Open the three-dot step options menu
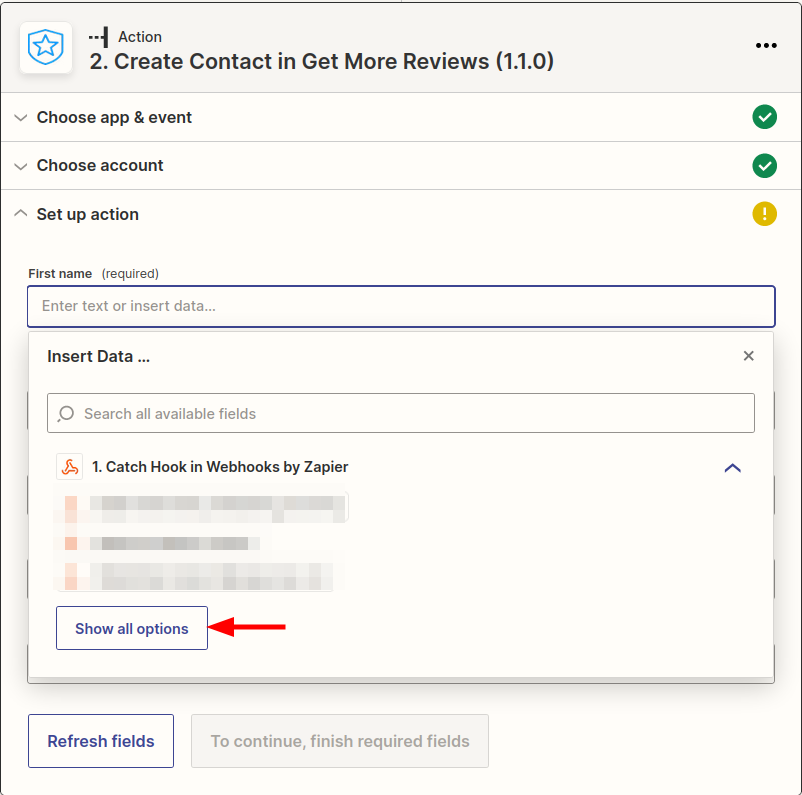The width and height of the screenshot is (802, 795). pyautogui.click(x=766, y=46)
